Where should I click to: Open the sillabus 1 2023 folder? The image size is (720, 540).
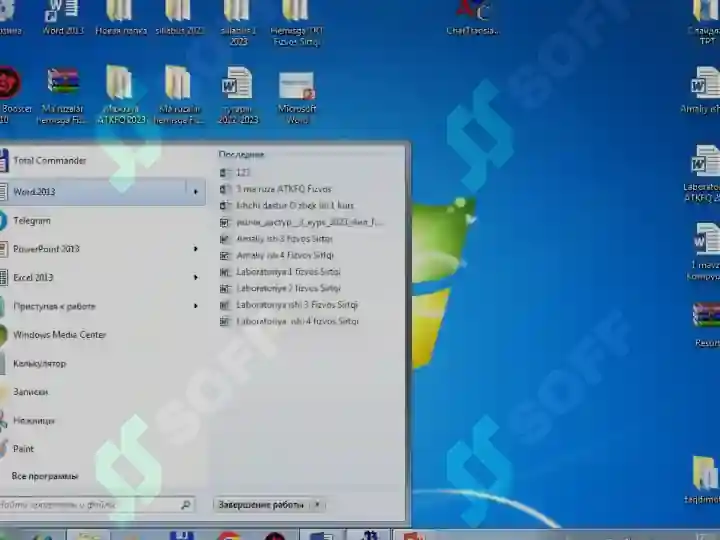tap(238, 22)
